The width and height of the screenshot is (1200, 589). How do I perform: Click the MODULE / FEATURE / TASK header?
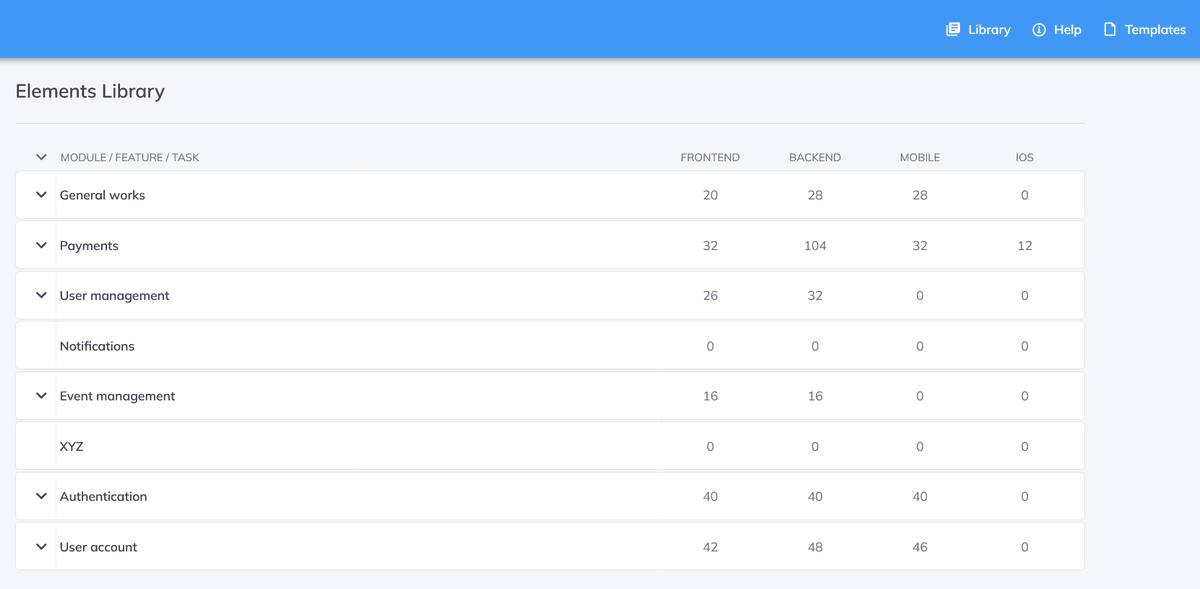pos(130,157)
